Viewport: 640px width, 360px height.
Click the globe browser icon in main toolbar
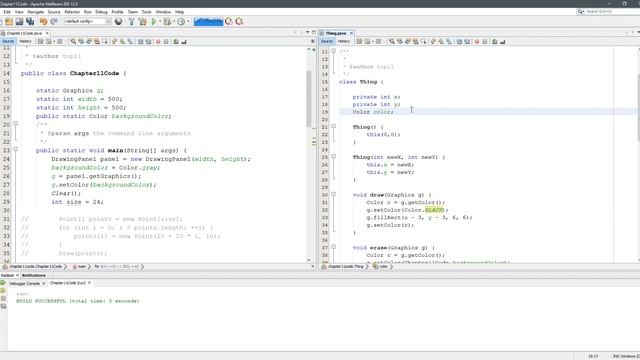click(118, 22)
